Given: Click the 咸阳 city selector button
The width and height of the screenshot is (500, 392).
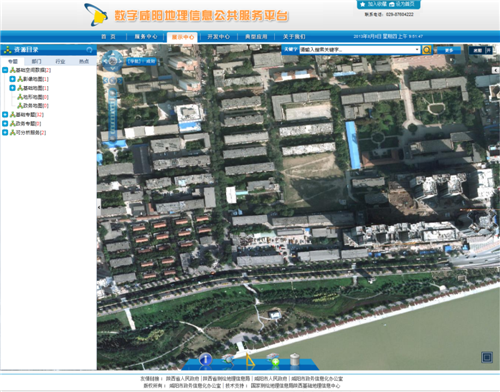Looking at the screenshot, I should tap(477, 50).
